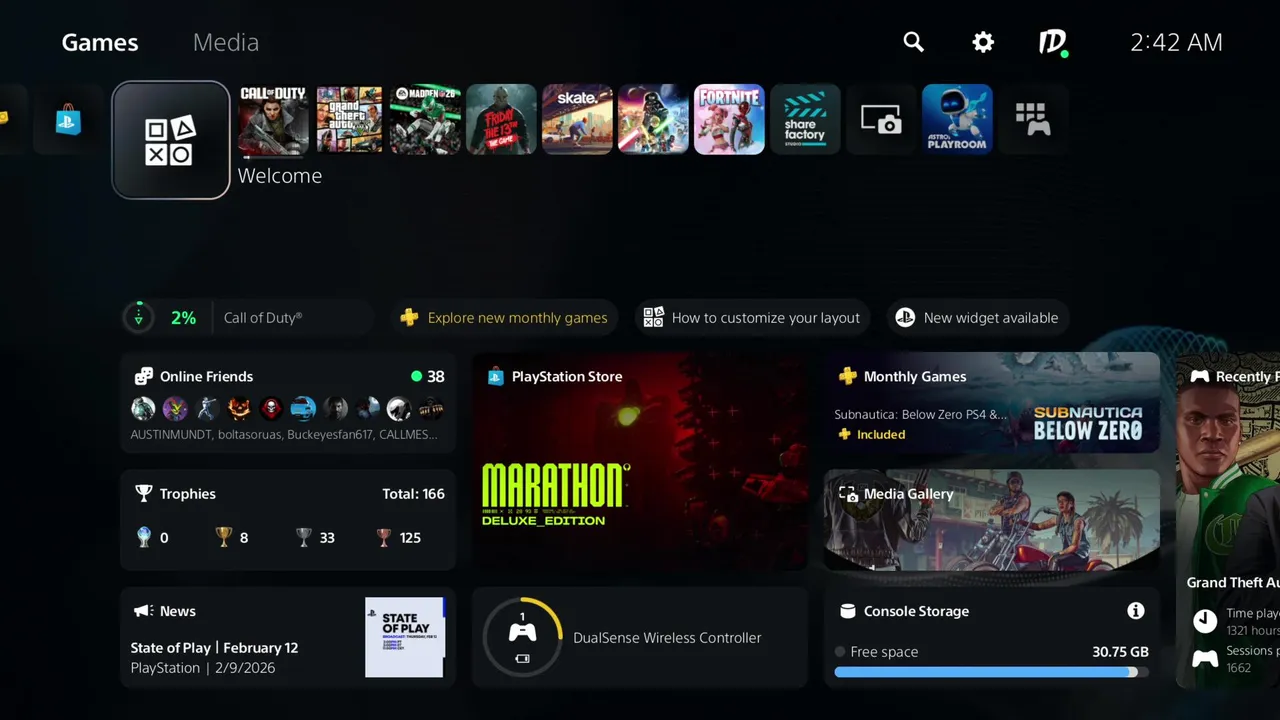Viewport: 1280px width, 720px height.
Task: Open the Friday the 13th tile
Action: [501, 119]
